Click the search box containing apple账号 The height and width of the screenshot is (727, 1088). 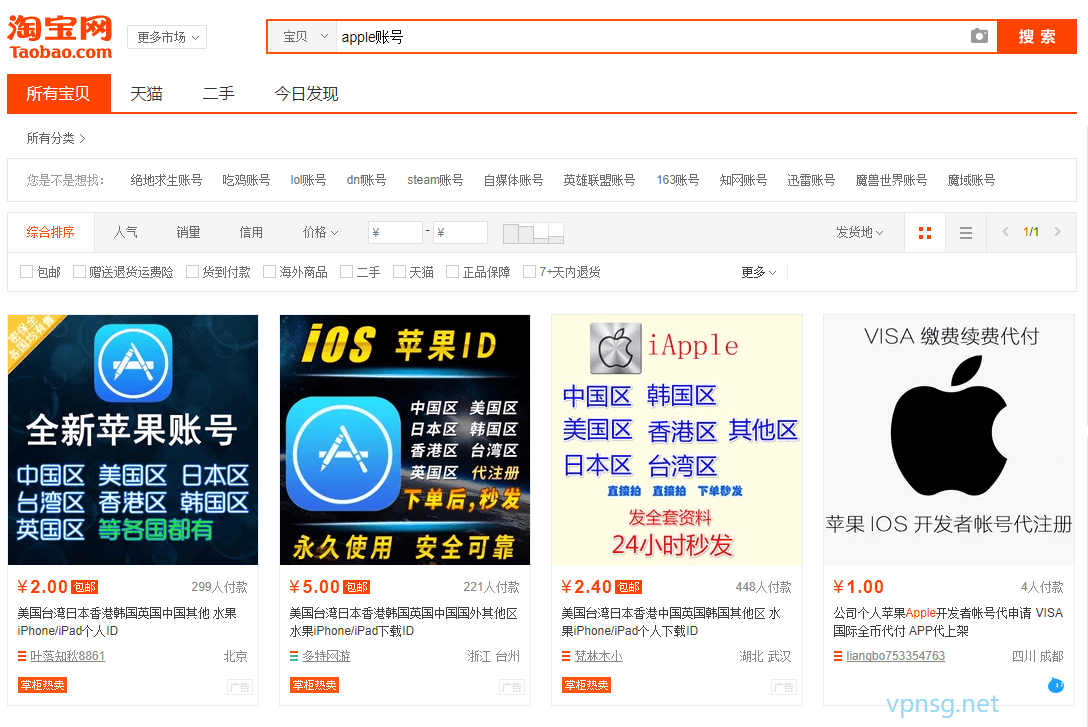point(652,37)
